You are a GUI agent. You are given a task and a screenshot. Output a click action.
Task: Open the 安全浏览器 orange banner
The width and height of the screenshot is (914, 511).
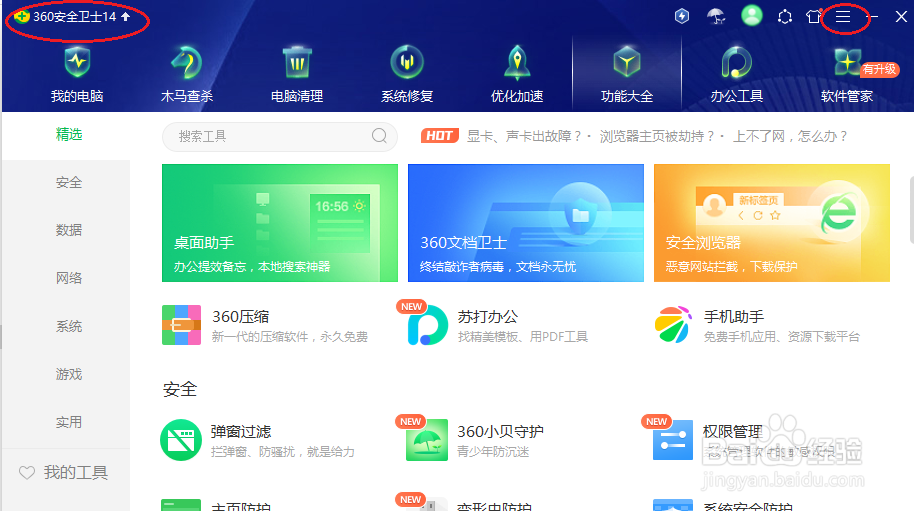click(x=772, y=223)
